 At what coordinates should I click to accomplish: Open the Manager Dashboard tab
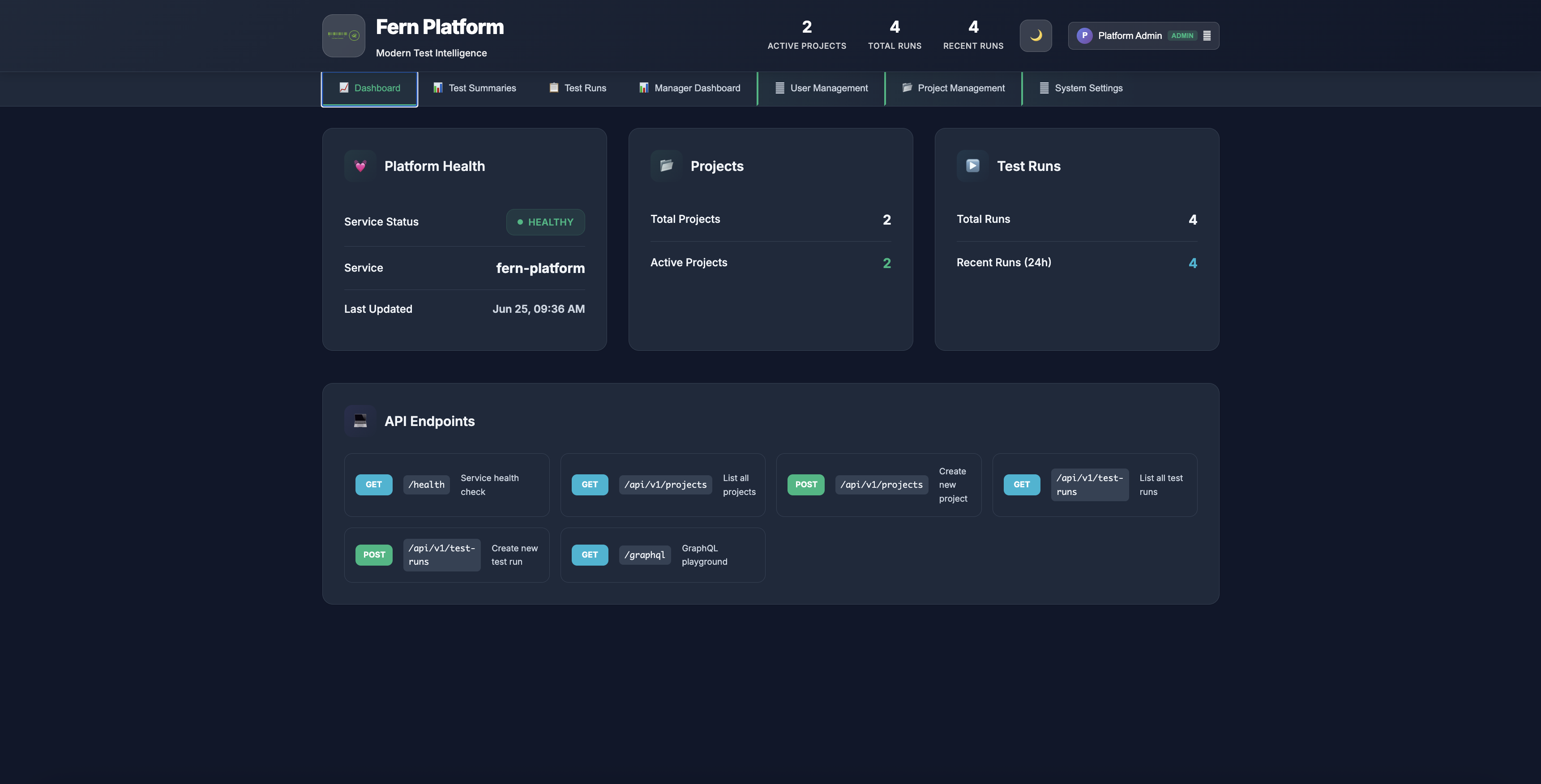pyautogui.click(x=689, y=89)
